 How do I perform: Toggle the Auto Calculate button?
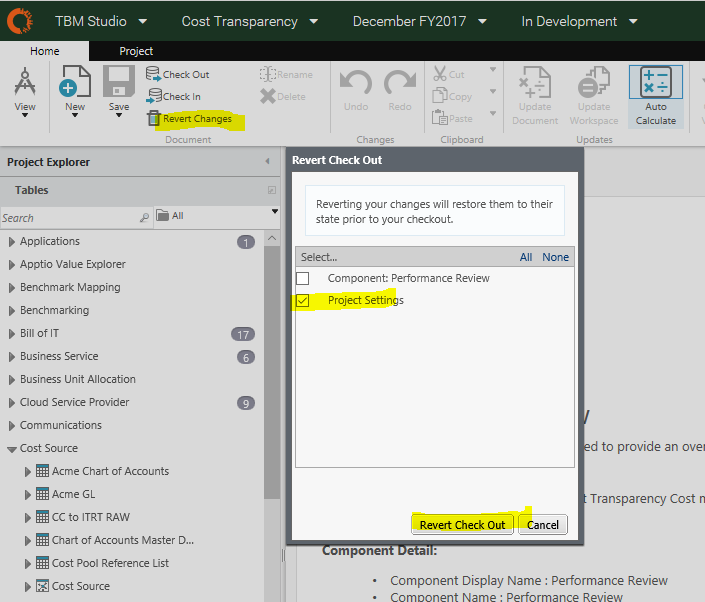click(656, 96)
